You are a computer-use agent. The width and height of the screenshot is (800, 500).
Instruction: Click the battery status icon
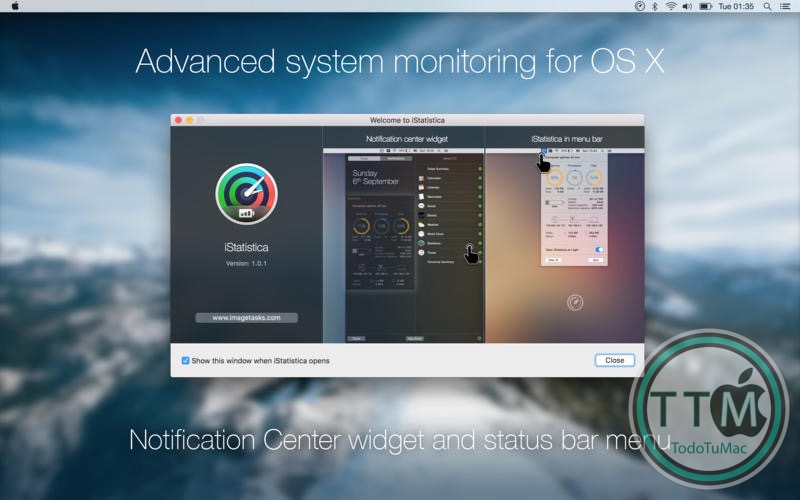pos(706,6)
